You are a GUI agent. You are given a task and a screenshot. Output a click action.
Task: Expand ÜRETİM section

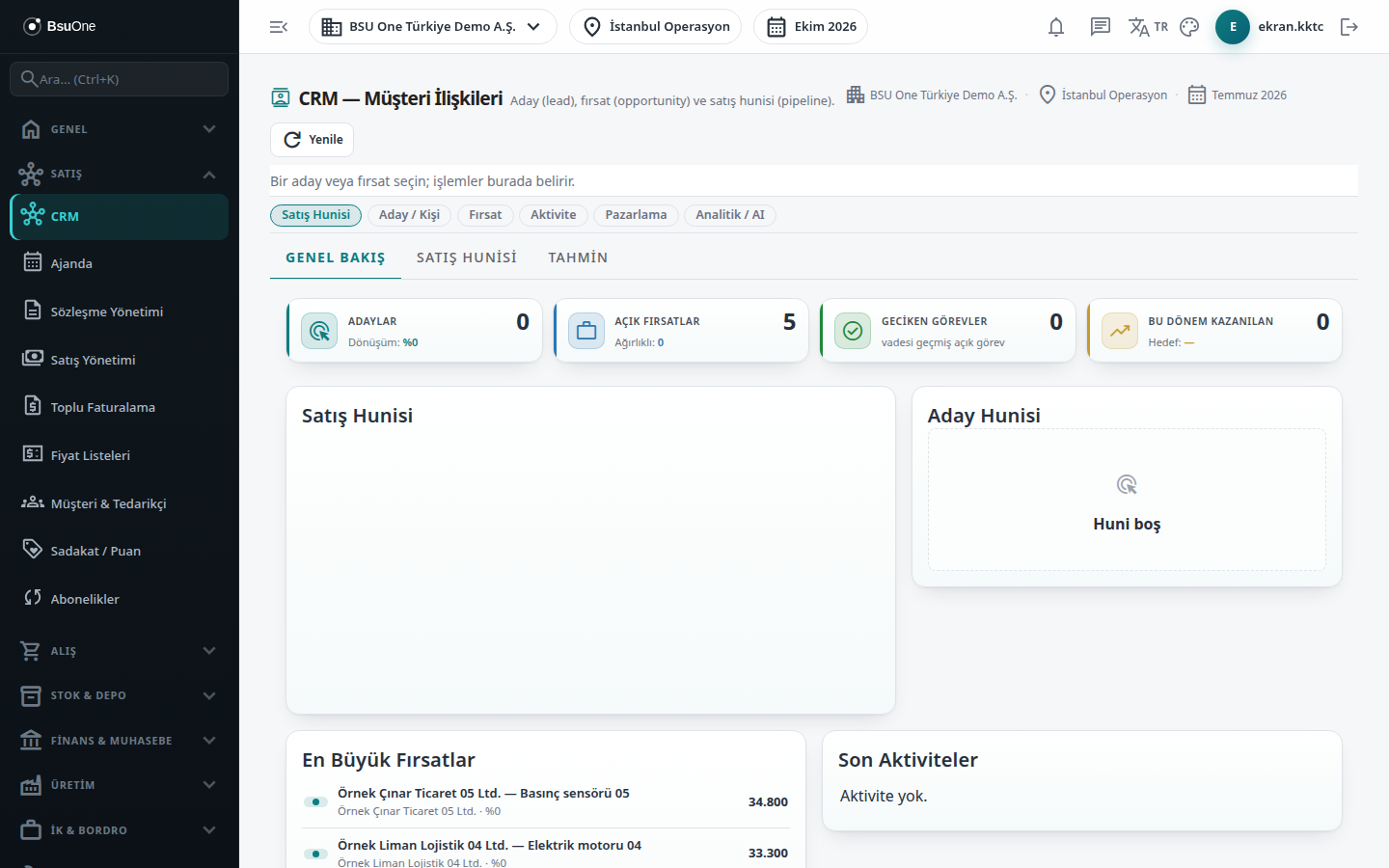pyautogui.click(x=120, y=785)
